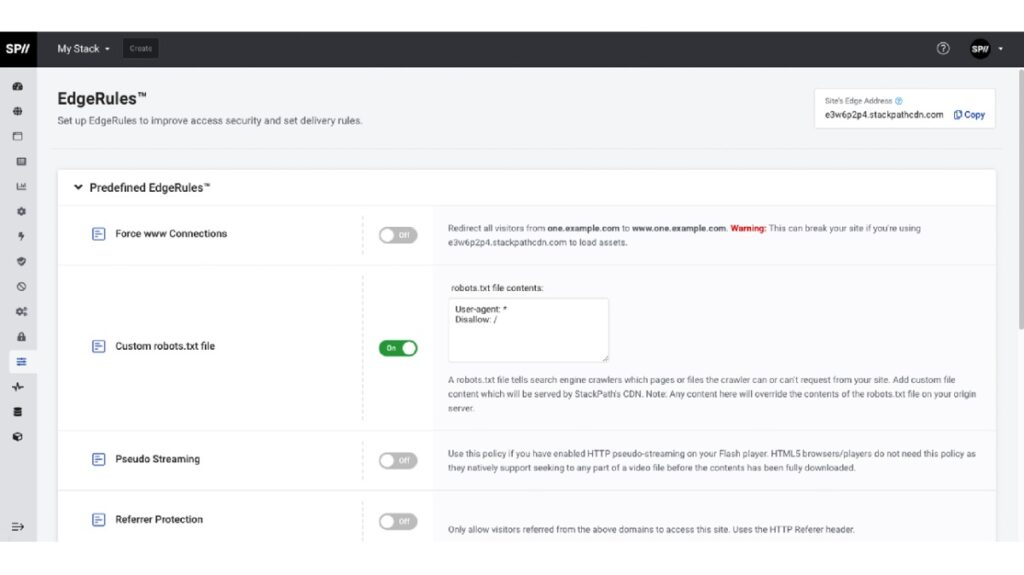Screen dimensions: 1024x575
Task: Click the Edge Address info icon
Action: point(899,101)
